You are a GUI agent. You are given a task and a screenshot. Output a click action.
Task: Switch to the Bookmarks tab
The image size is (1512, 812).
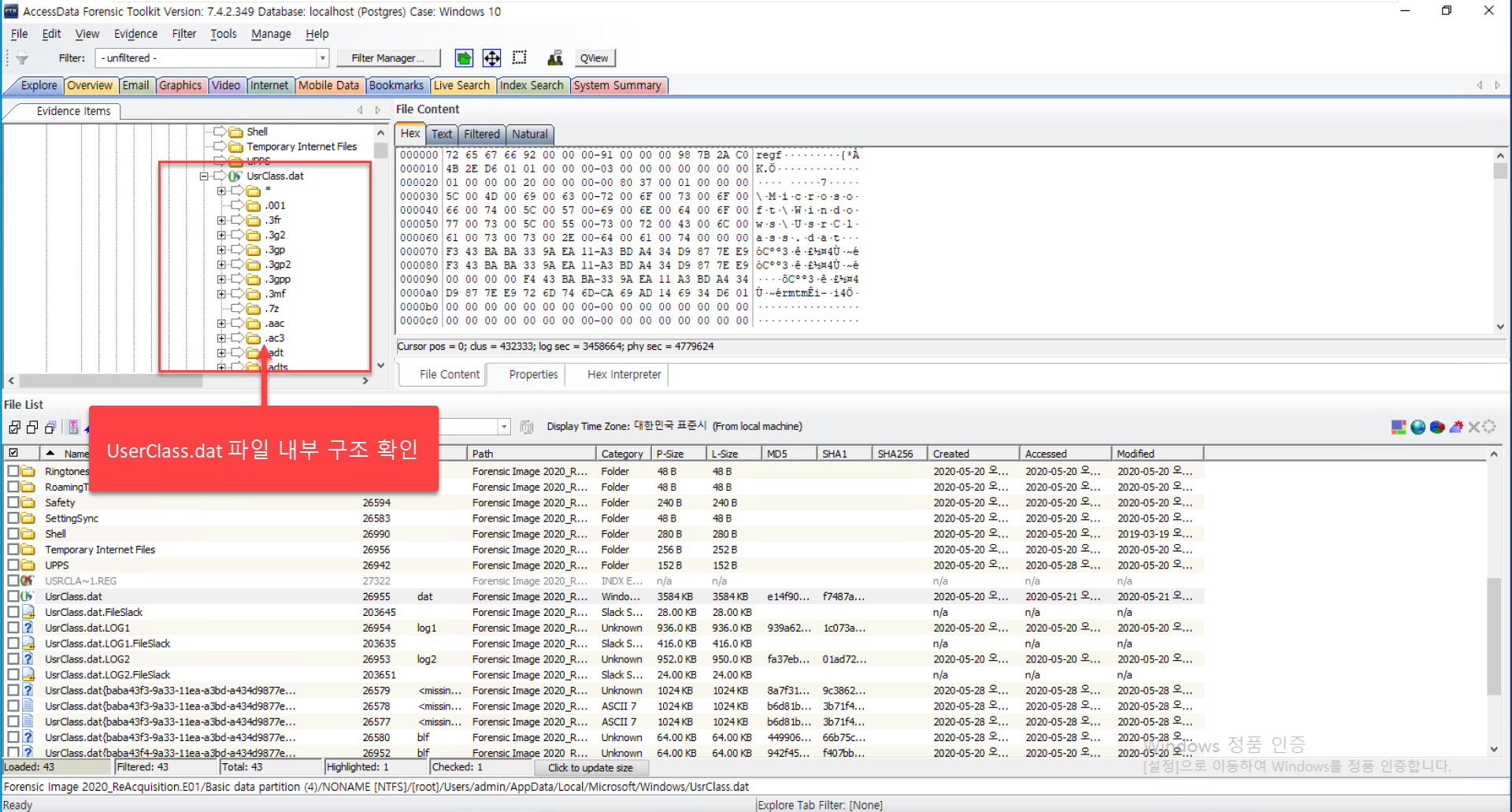click(396, 85)
